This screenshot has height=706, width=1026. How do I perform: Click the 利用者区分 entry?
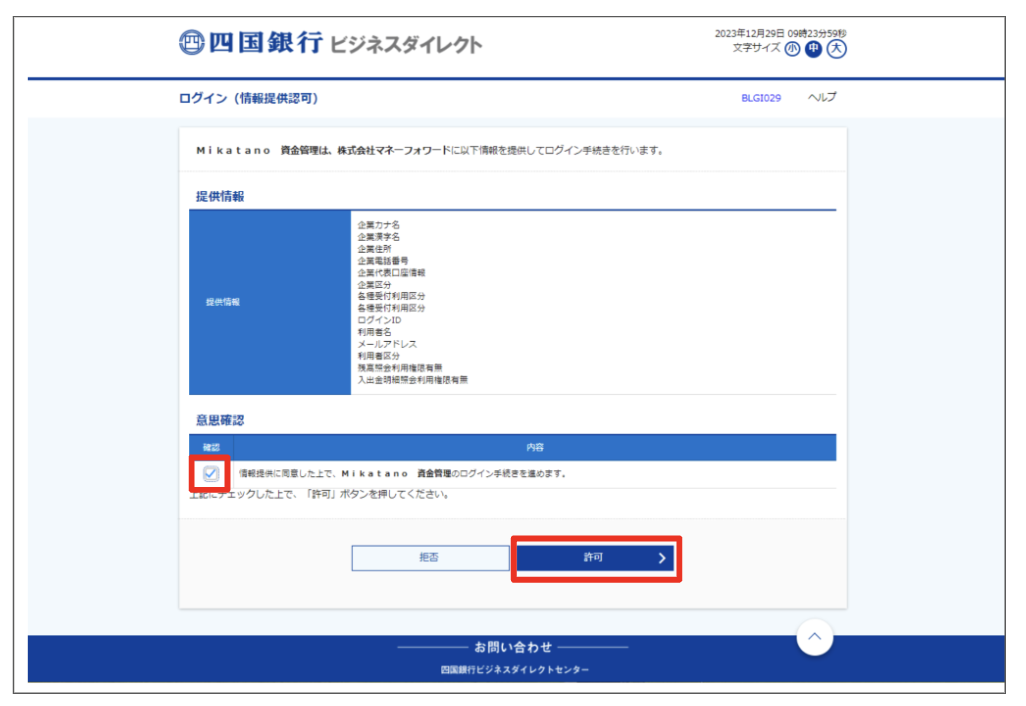[x=378, y=356]
